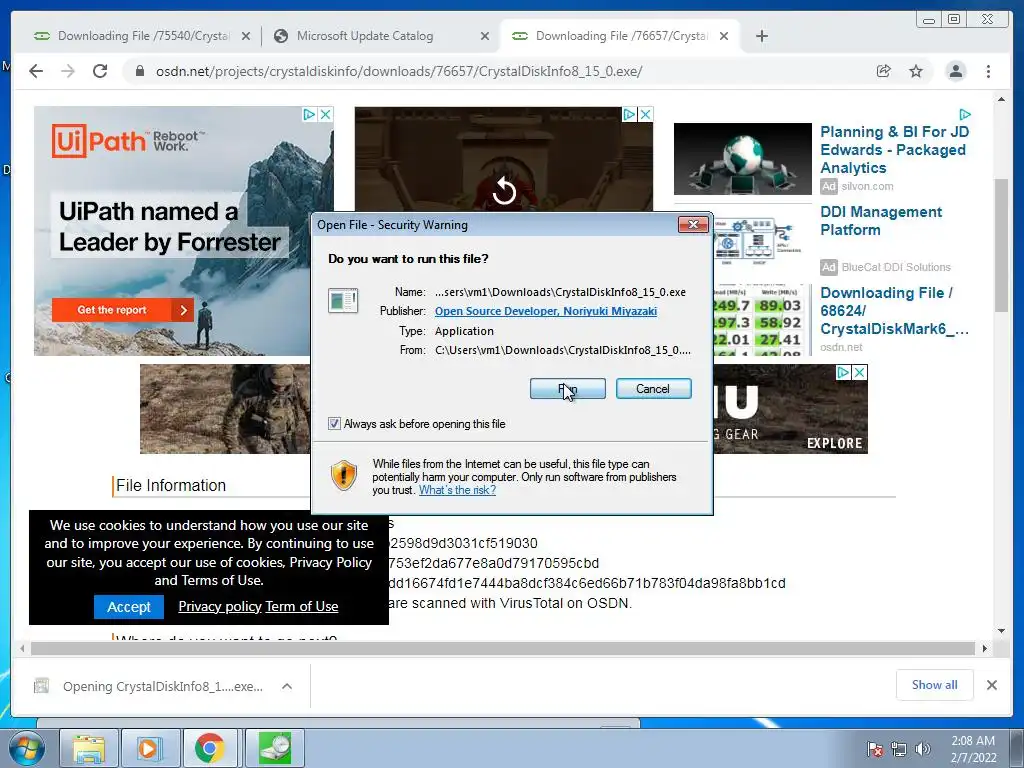Select the Downloading File /76657 tab

[x=611, y=36]
